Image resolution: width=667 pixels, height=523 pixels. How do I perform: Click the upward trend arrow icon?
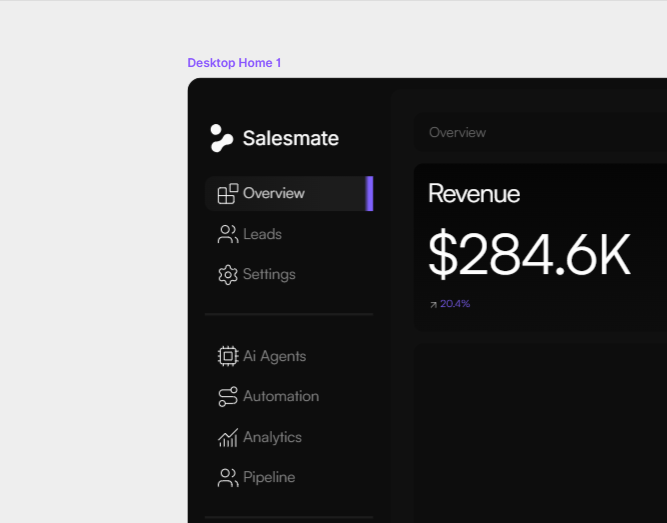tap(433, 305)
